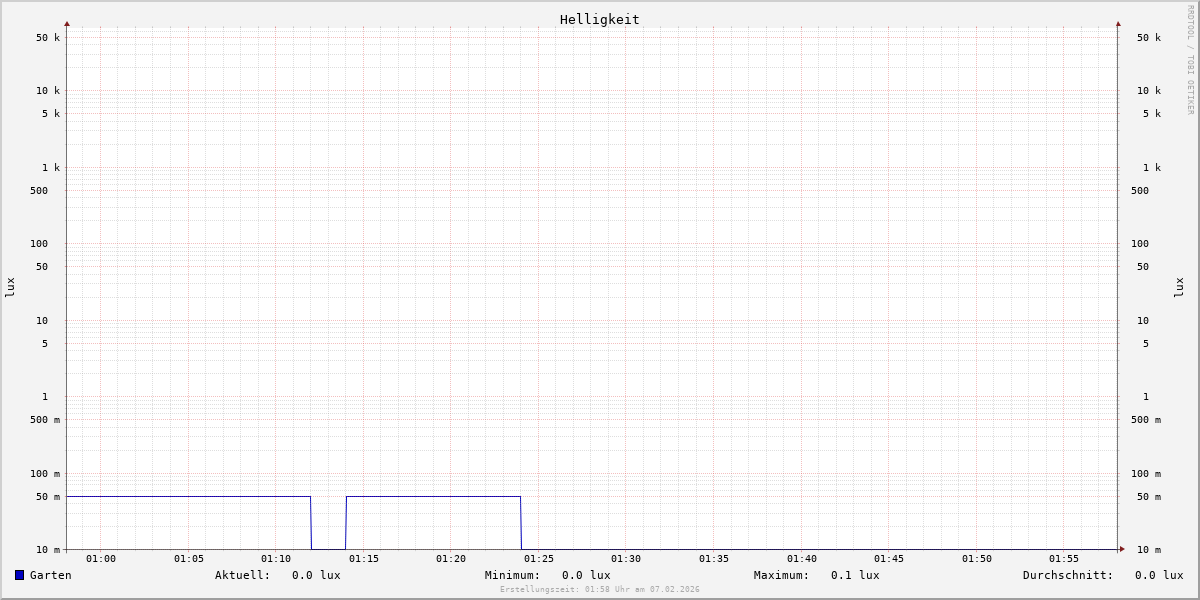Select the Aktuell: 0.0 lux value
The height and width of the screenshot is (600, 1200).
pyautogui.click(x=278, y=575)
